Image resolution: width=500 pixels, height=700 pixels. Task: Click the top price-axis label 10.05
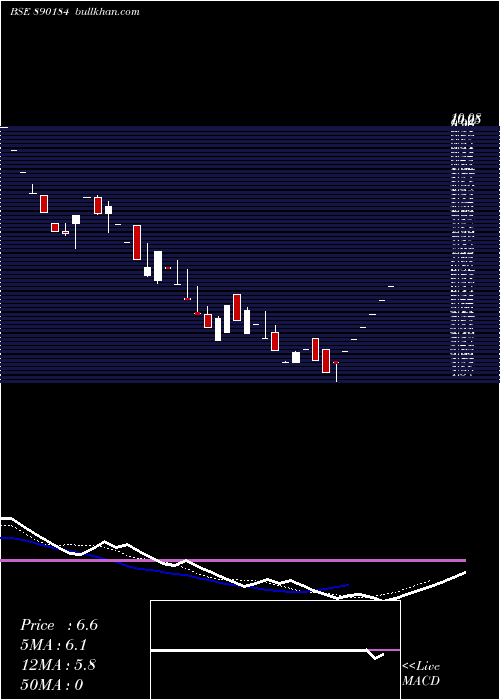pos(466,119)
